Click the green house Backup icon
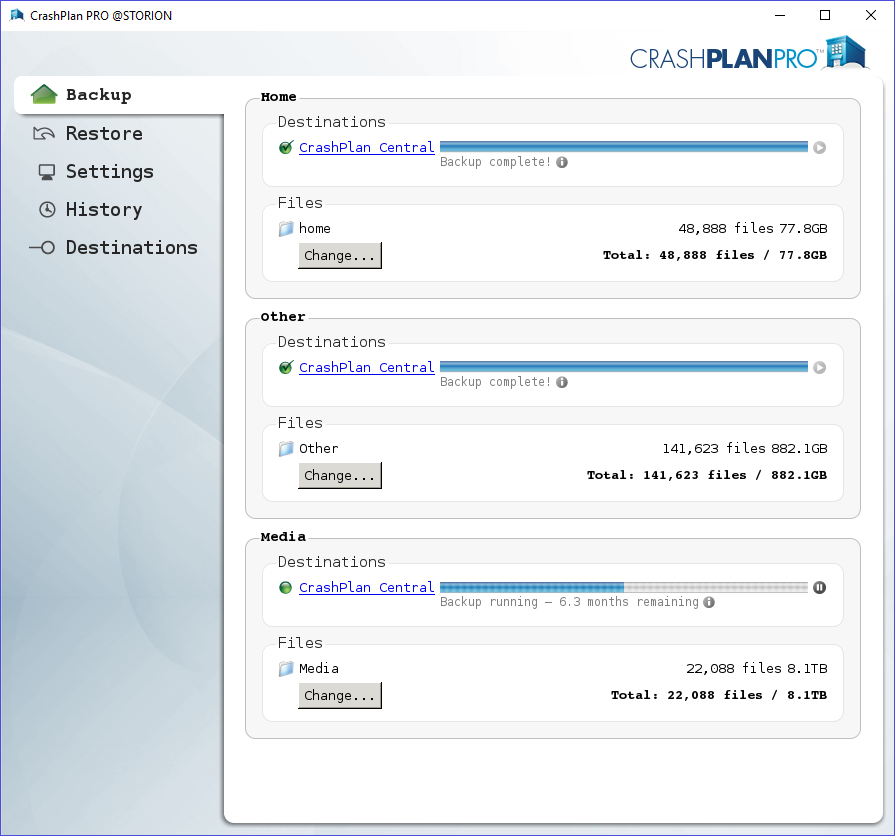895x836 pixels. tap(44, 95)
